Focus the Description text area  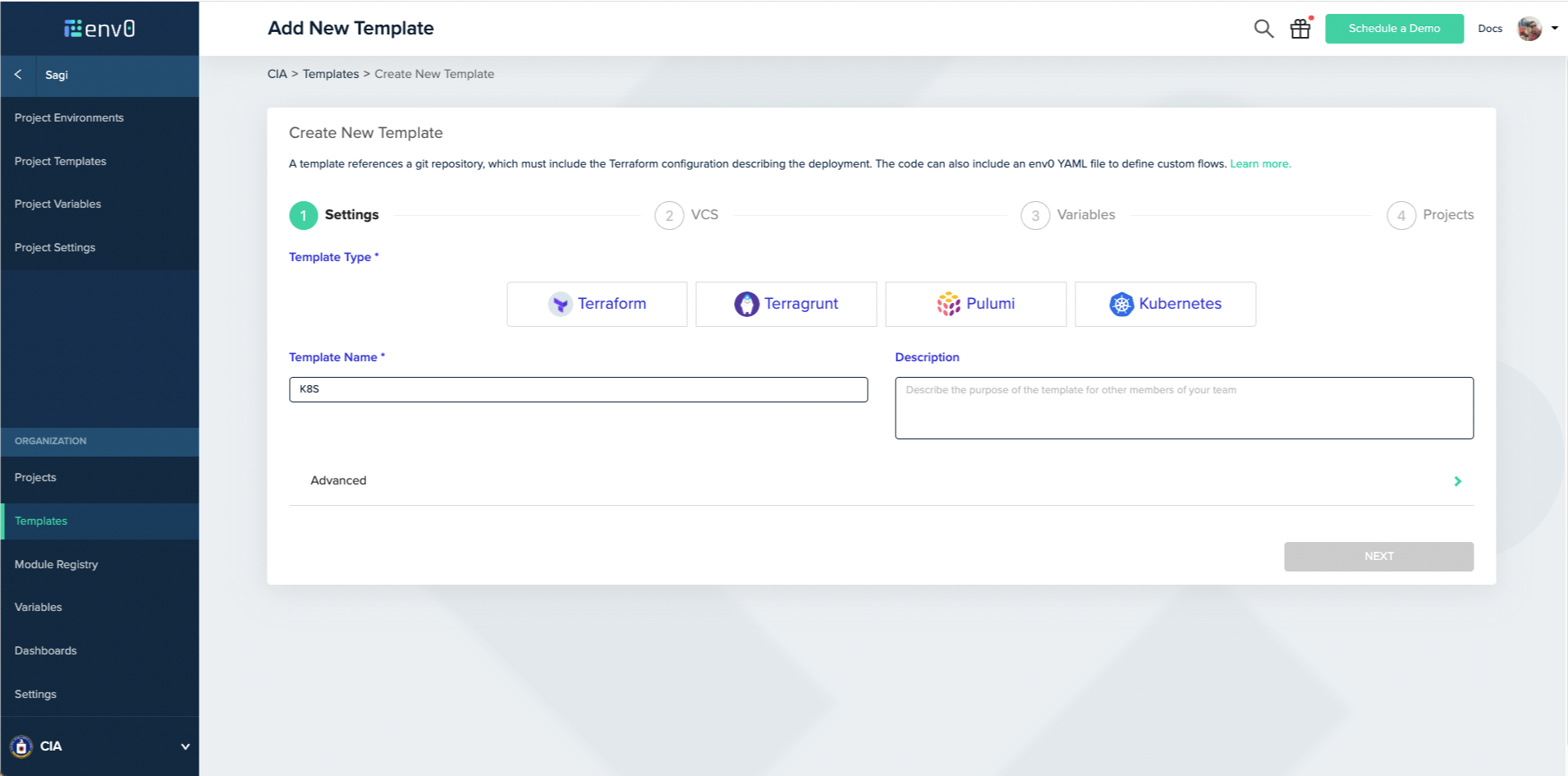[1184, 408]
